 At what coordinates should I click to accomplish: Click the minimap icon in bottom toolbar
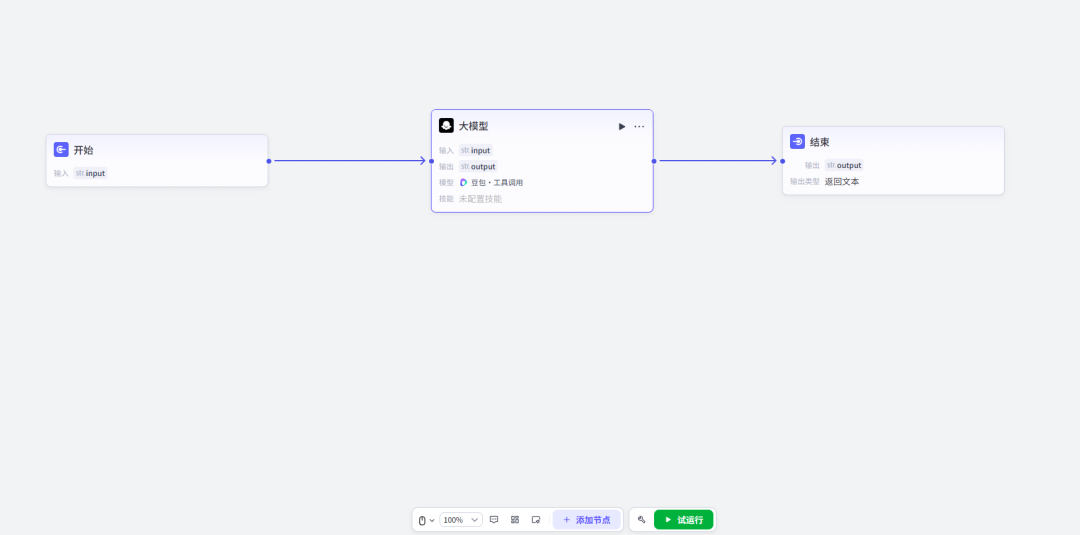pos(536,520)
